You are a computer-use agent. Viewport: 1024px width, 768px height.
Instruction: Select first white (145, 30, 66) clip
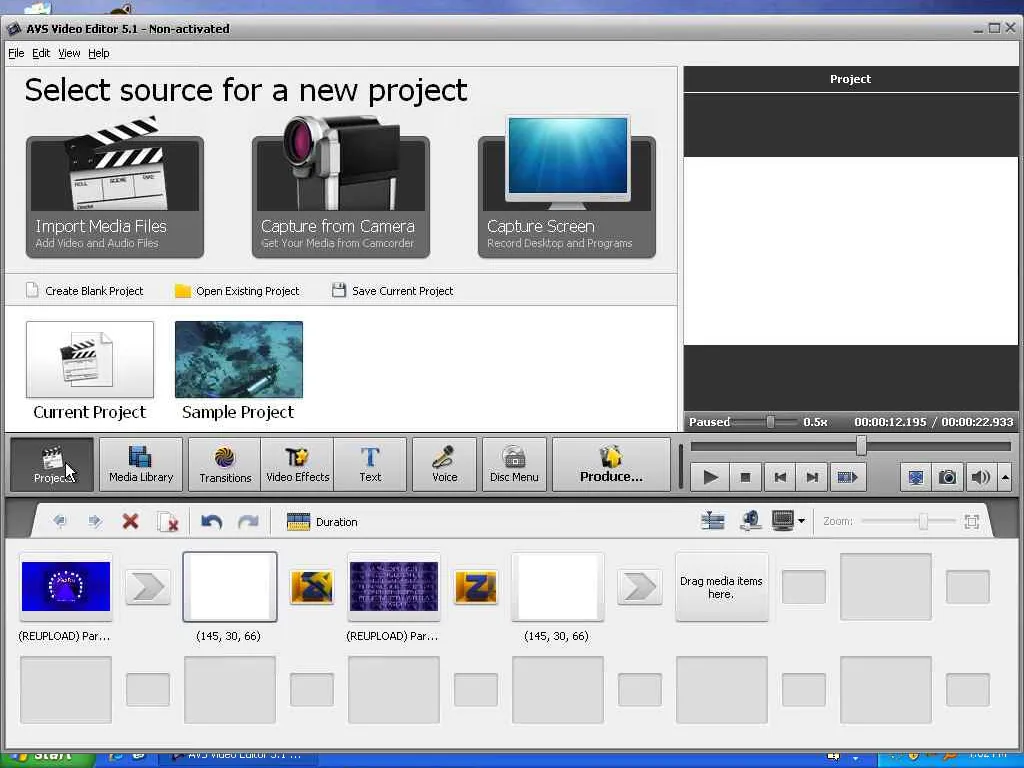[230, 586]
